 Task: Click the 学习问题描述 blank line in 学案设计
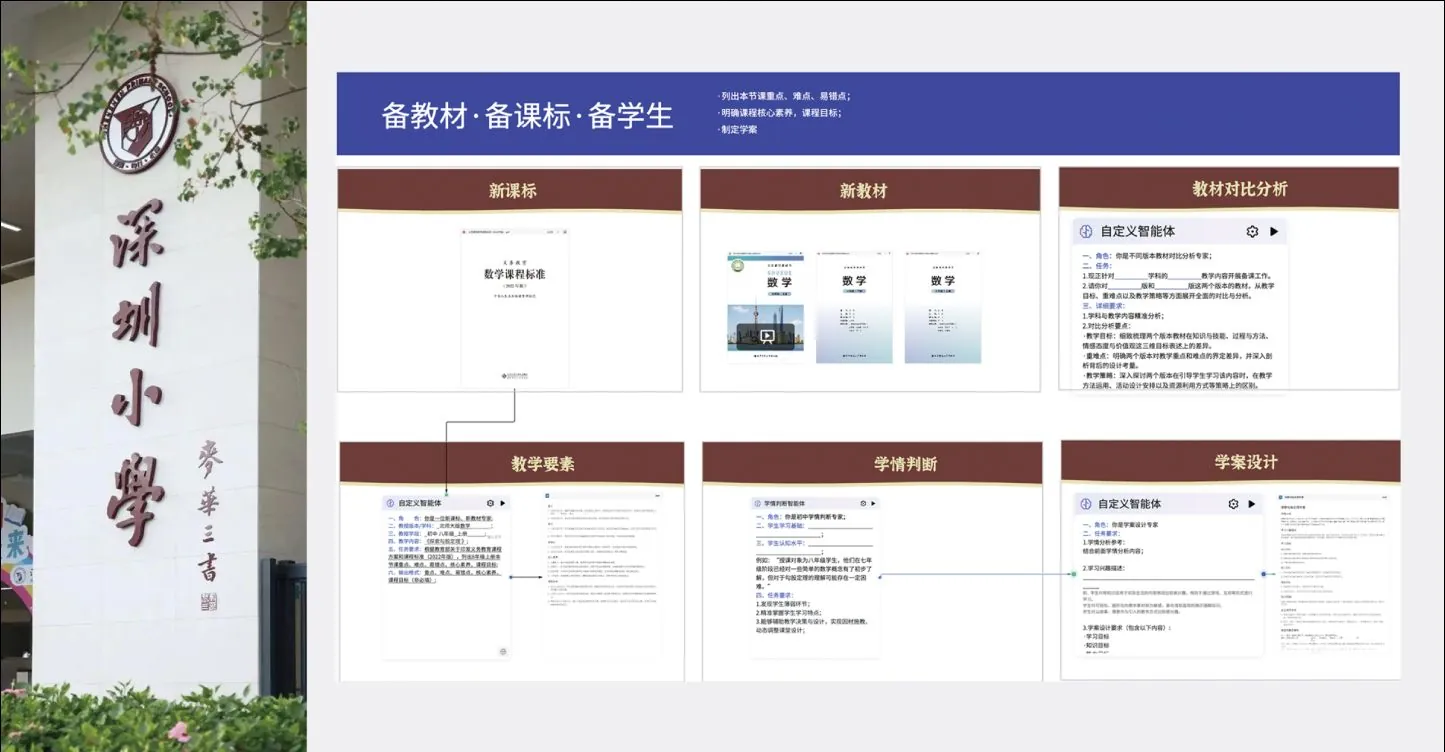point(1168,577)
